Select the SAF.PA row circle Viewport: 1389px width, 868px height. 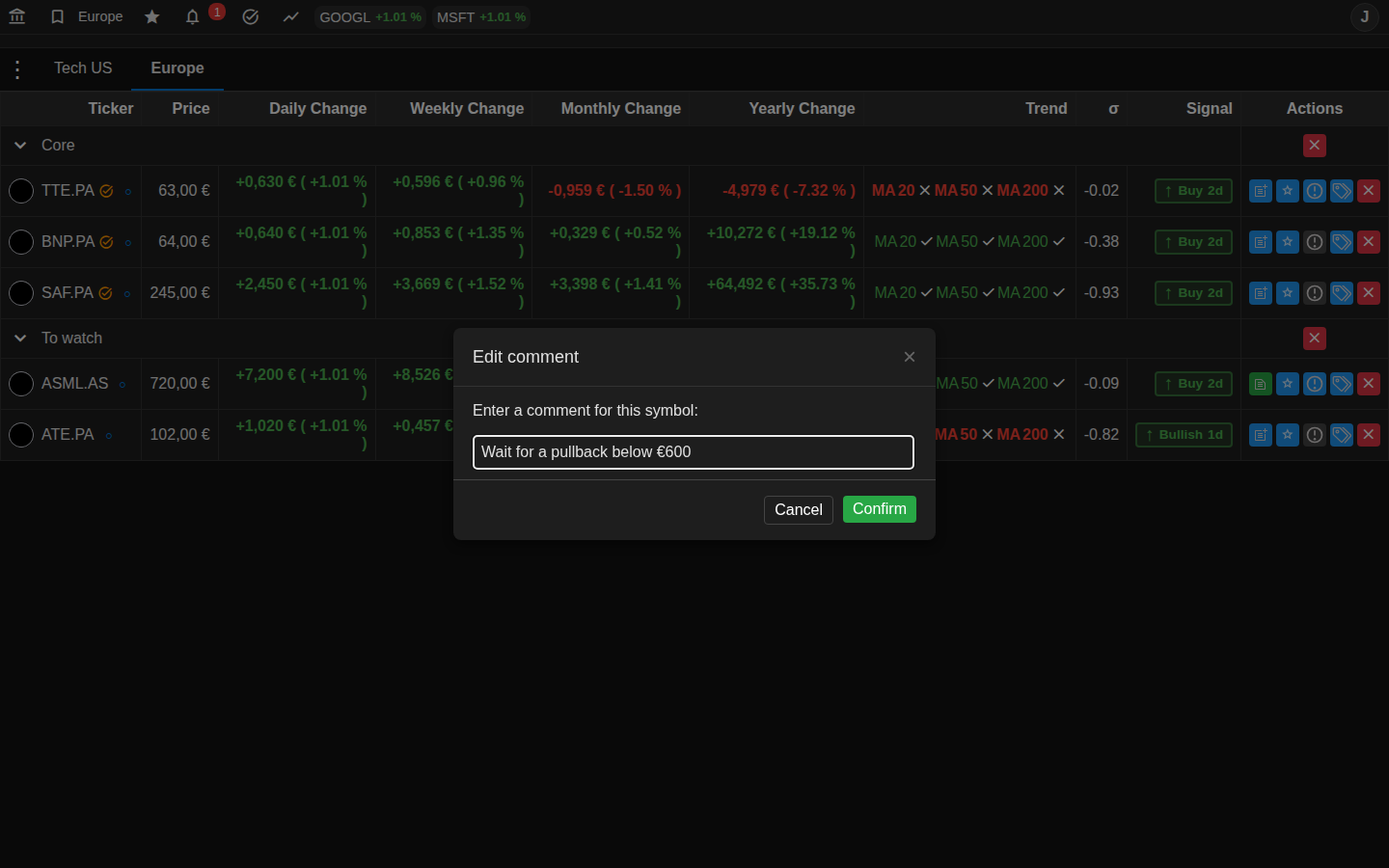pyautogui.click(x=21, y=293)
